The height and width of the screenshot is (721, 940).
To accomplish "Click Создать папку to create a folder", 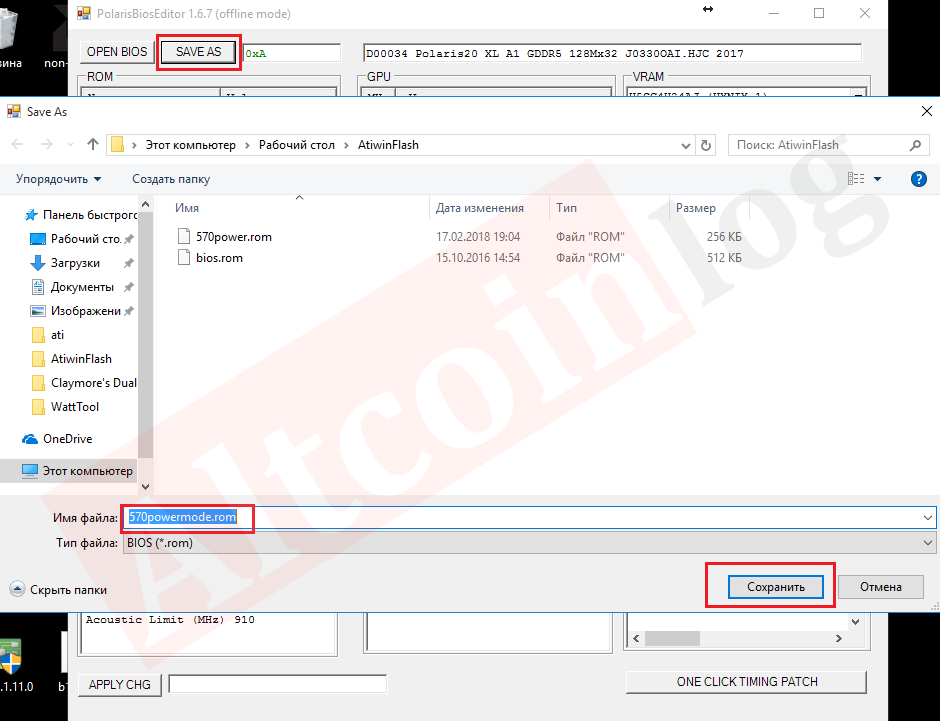I will tap(171, 179).
